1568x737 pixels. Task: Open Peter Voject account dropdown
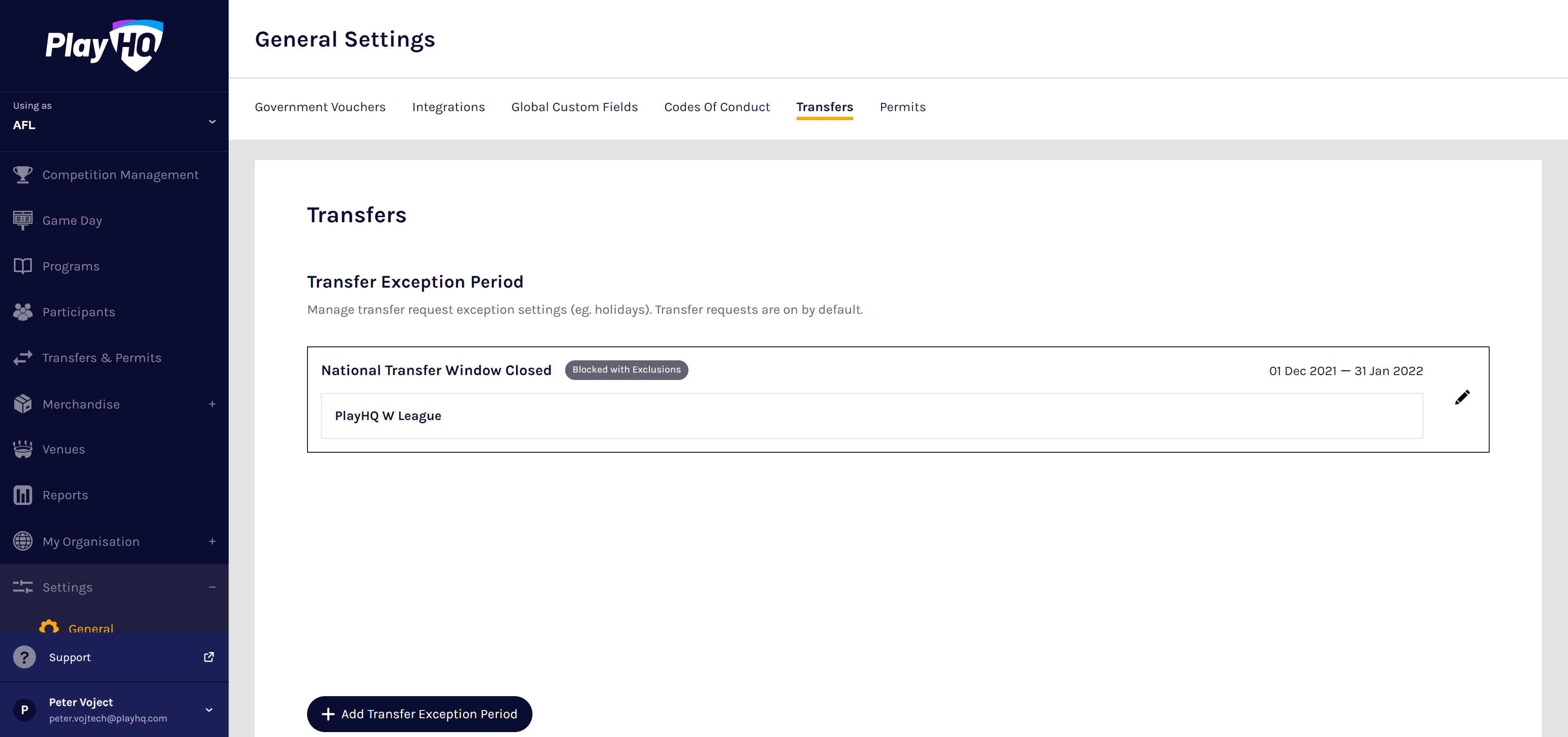(209, 710)
